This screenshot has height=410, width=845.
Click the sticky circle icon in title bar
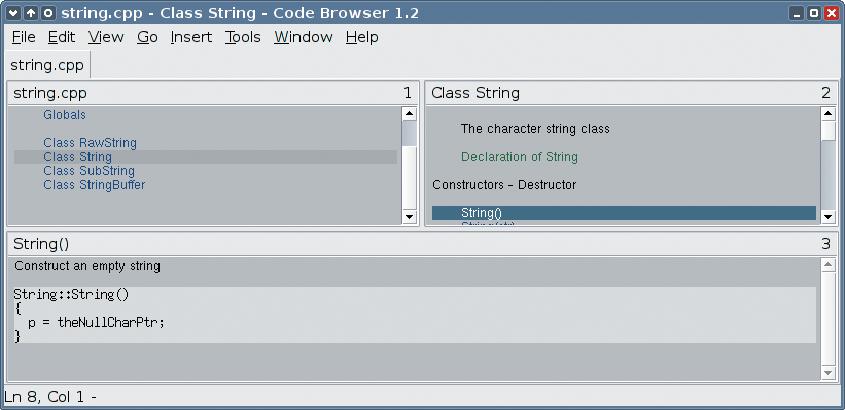point(48,13)
